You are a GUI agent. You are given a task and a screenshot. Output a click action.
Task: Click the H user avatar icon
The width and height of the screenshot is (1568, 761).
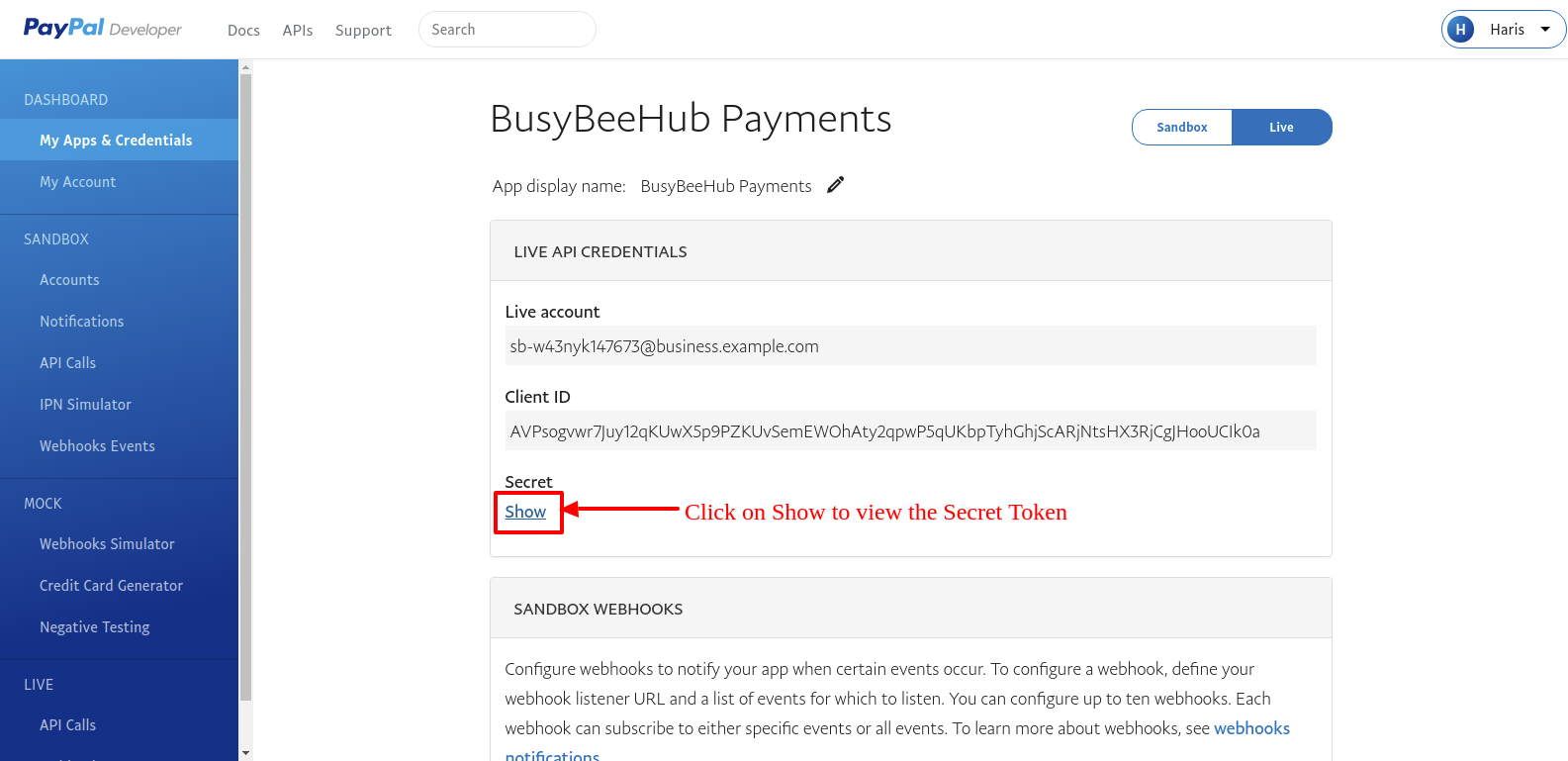(1460, 30)
